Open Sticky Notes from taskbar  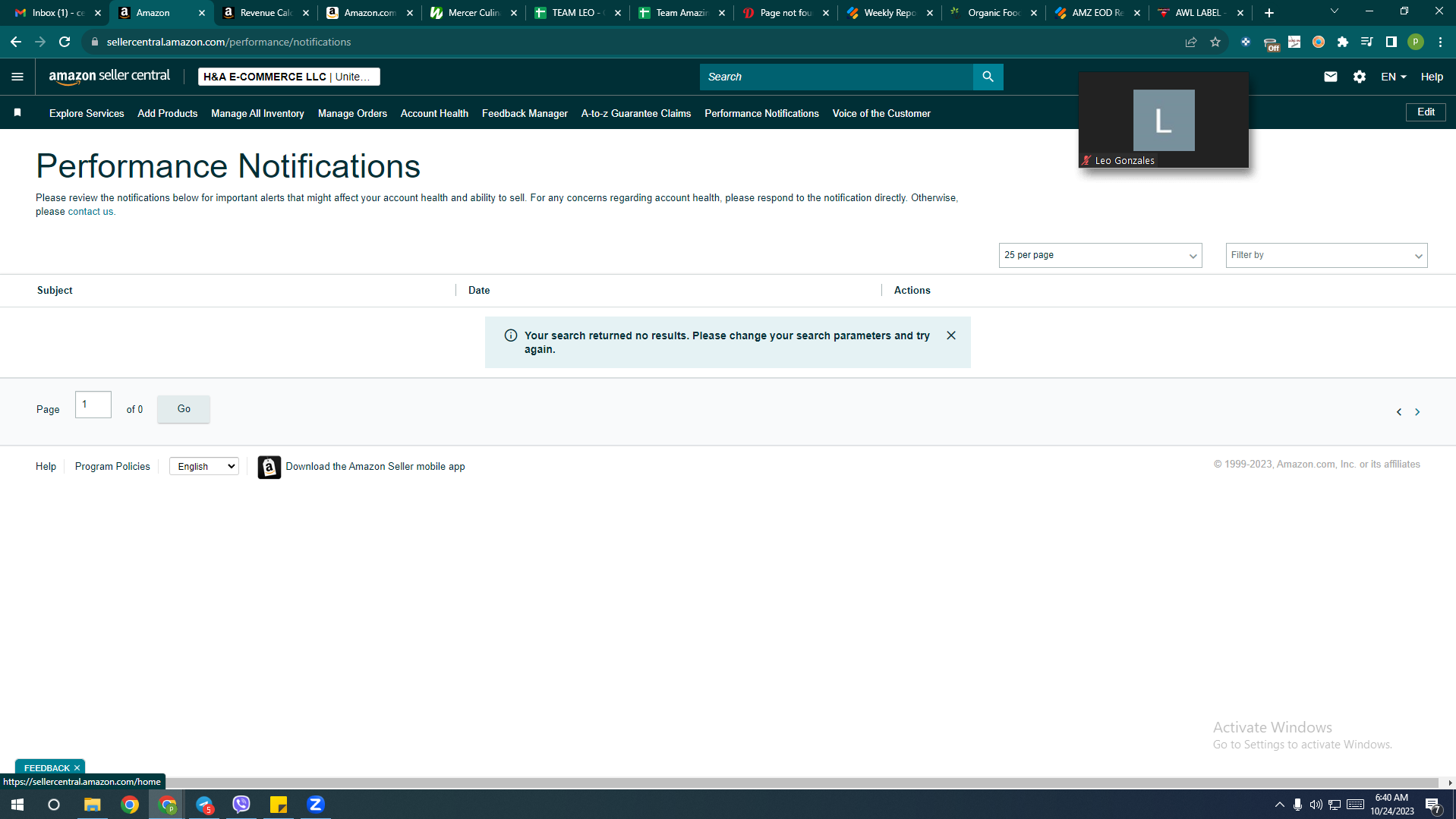click(279, 805)
